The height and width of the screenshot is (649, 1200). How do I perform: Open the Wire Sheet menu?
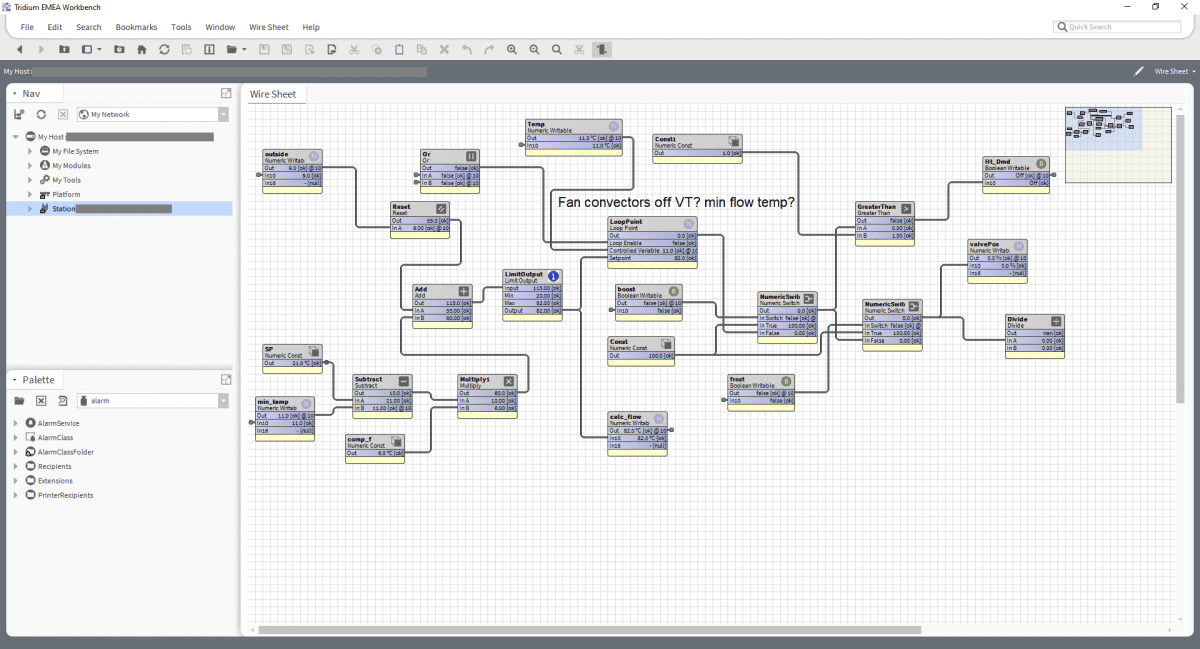[x=268, y=27]
